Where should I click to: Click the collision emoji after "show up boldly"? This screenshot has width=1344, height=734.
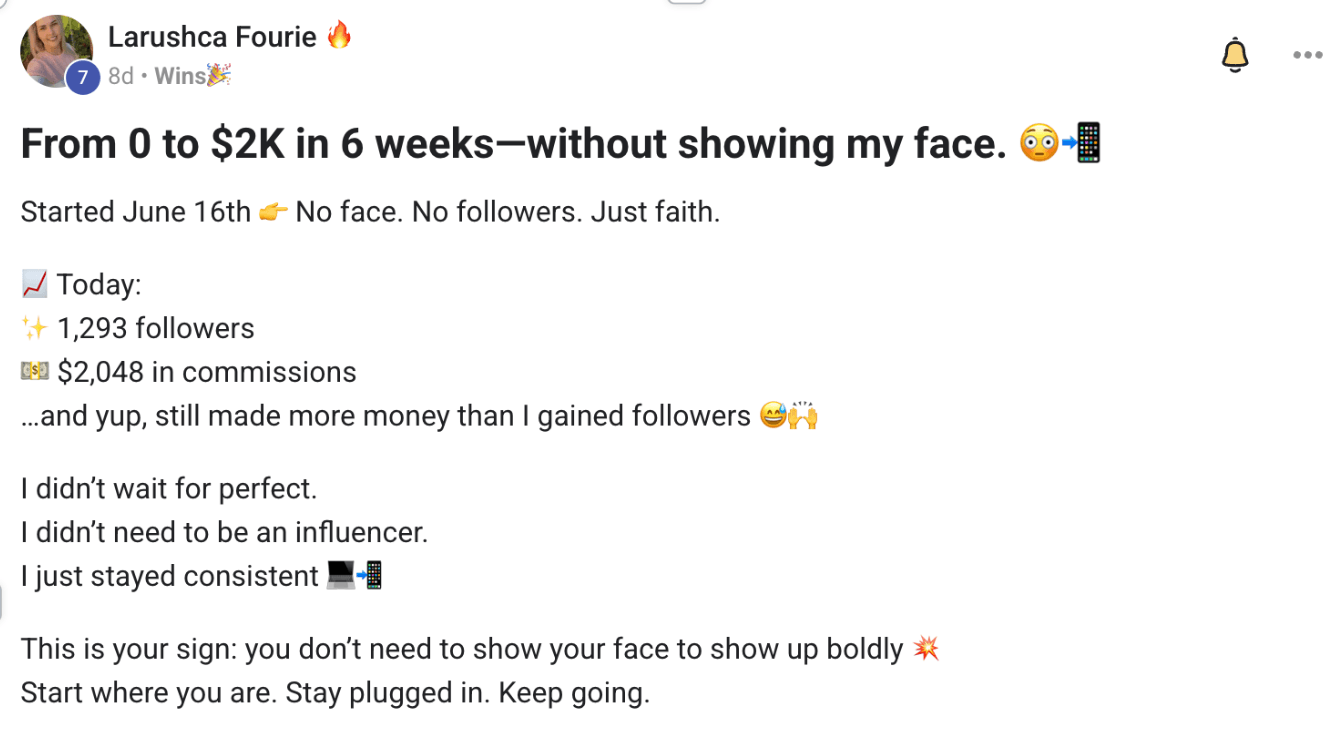point(926,649)
